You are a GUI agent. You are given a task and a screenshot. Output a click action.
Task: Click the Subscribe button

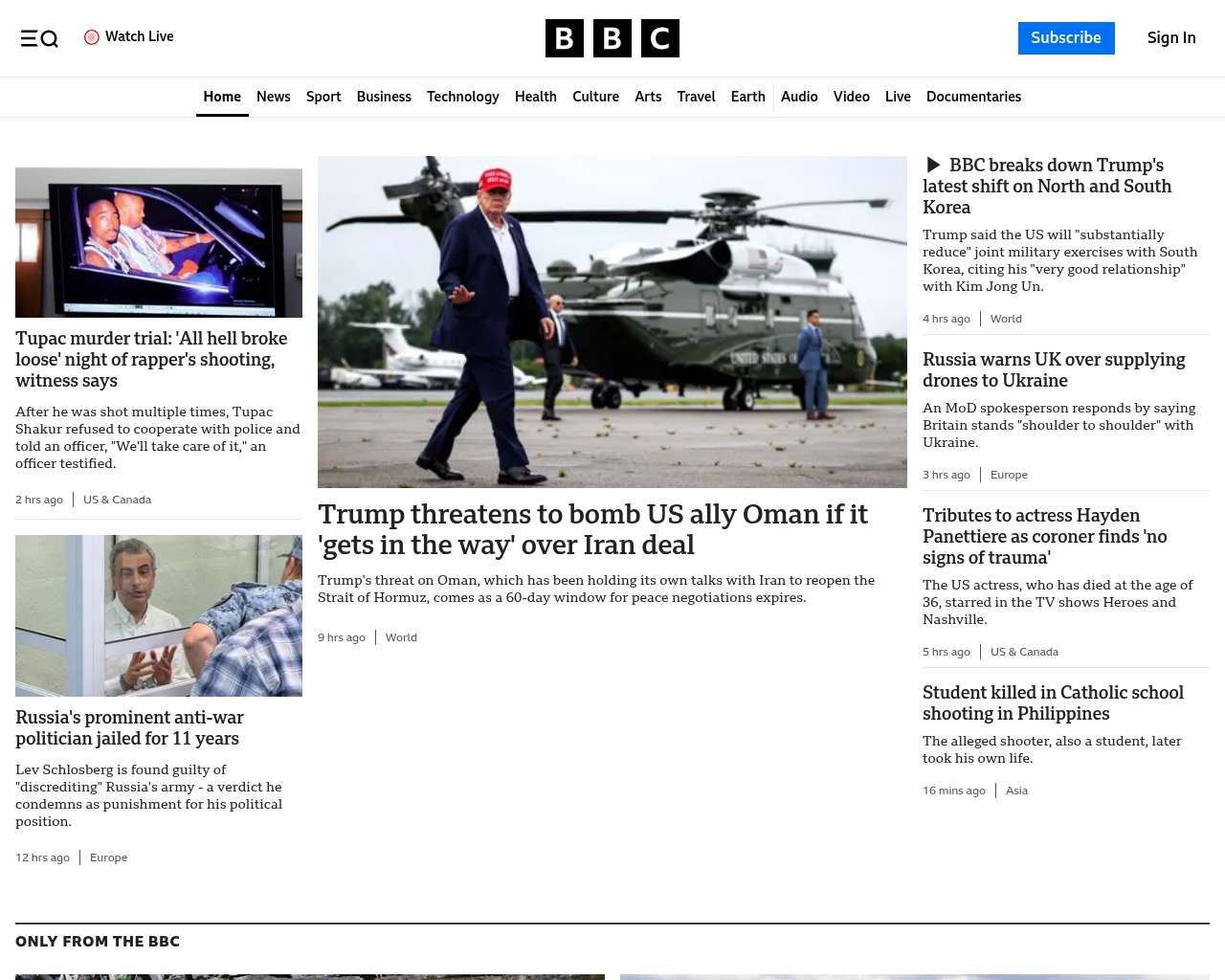[1066, 38]
